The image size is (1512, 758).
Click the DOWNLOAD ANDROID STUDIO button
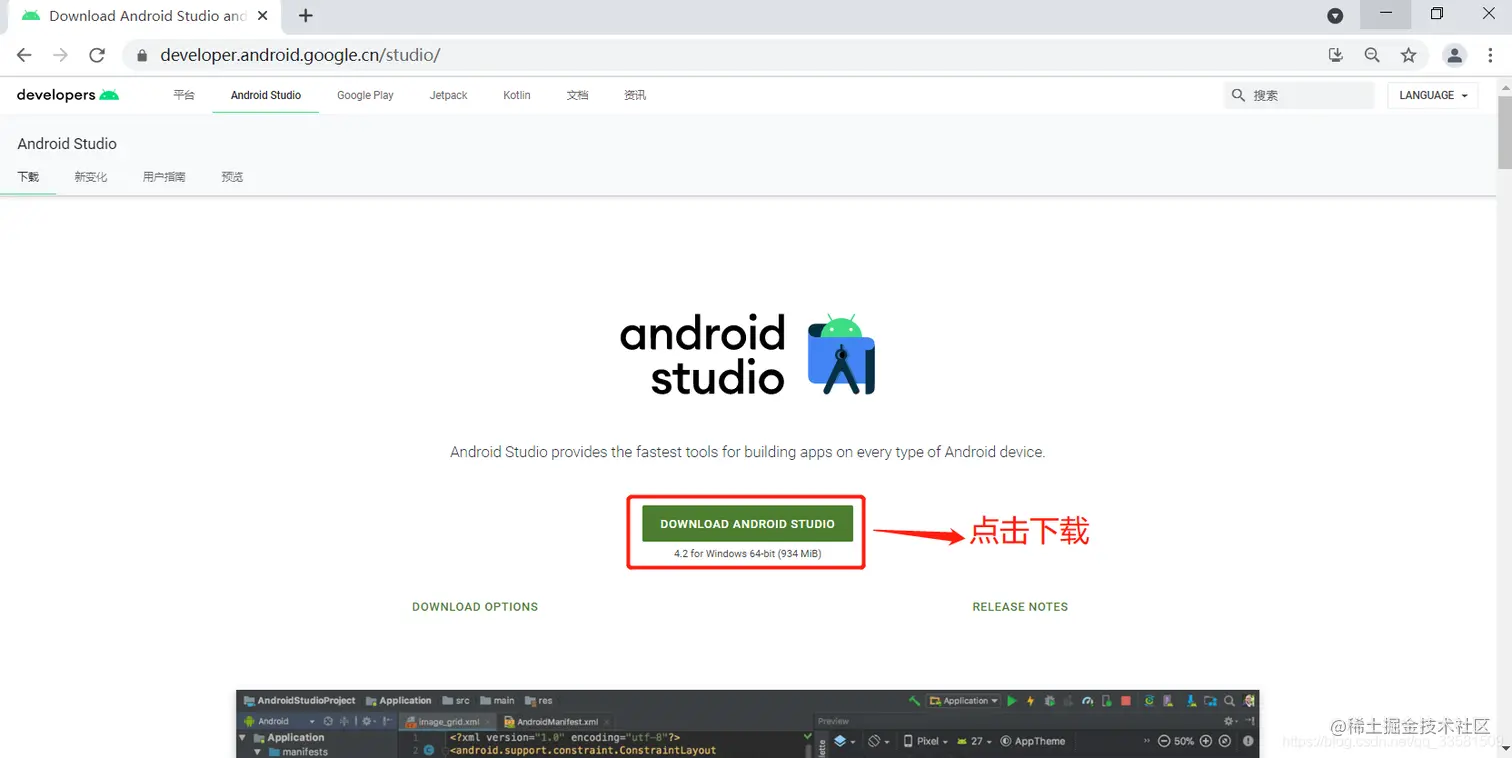click(x=746, y=523)
